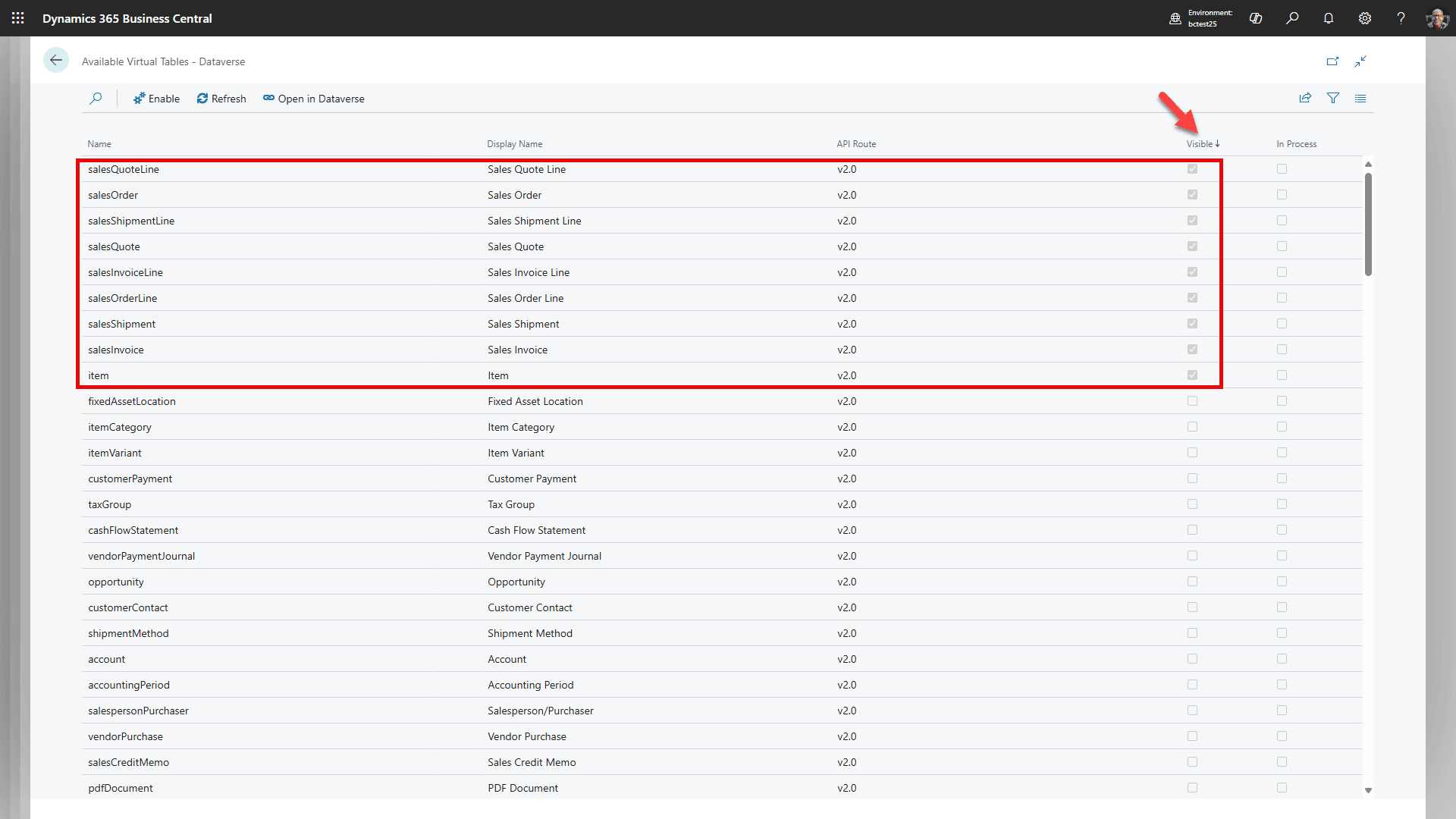Open the Help question mark icon
The image size is (1456, 819).
(1401, 18)
